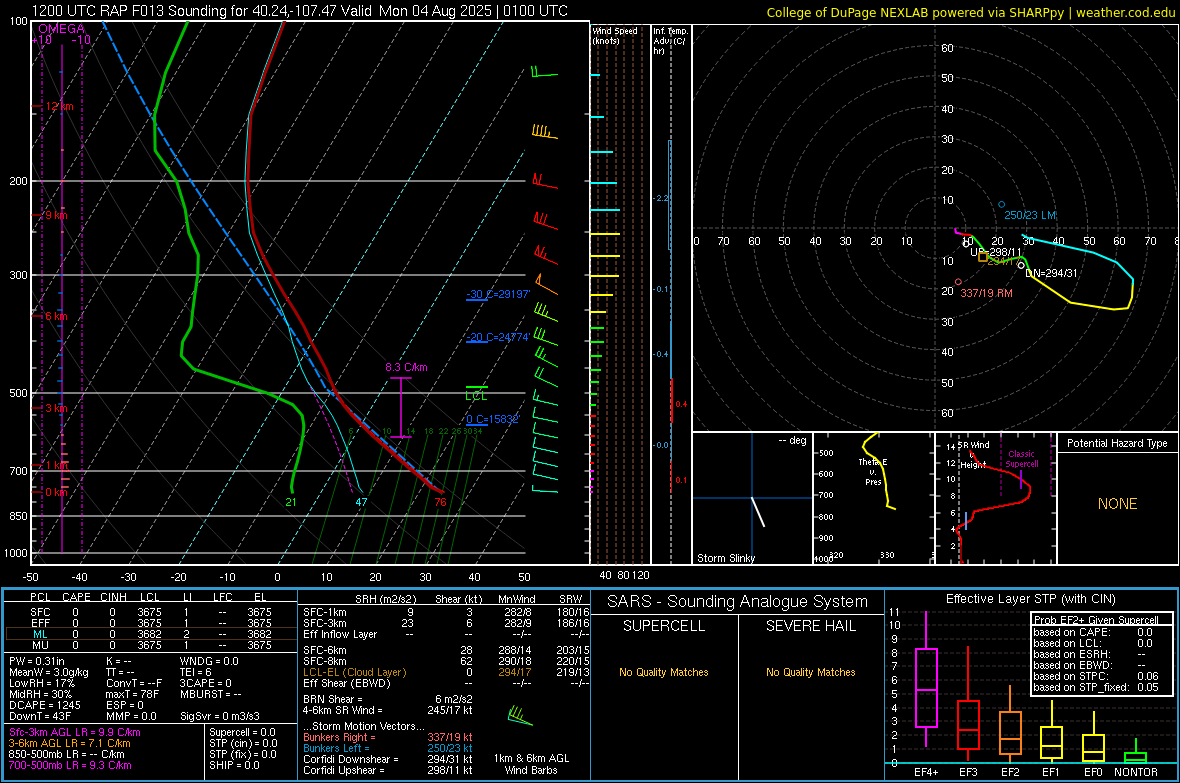
Task: Click the 'Effective Layer STP (with CIN)' title
Action: (x=1030, y=599)
